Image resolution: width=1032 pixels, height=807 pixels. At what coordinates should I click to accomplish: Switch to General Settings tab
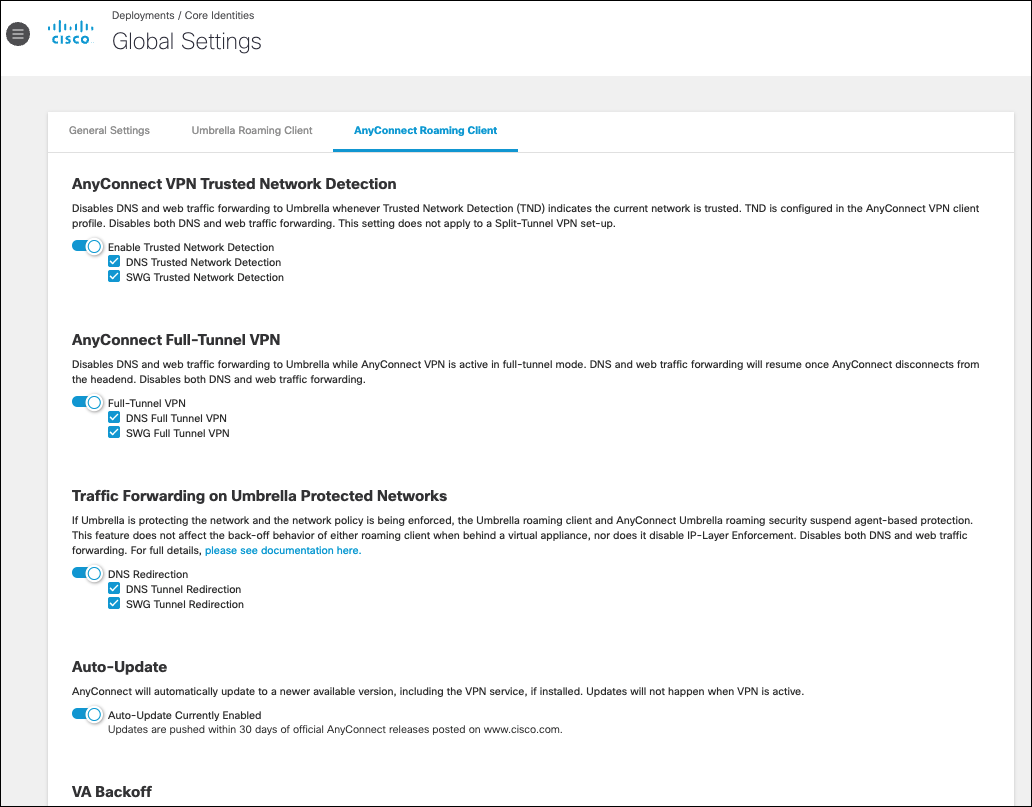point(109,130)
